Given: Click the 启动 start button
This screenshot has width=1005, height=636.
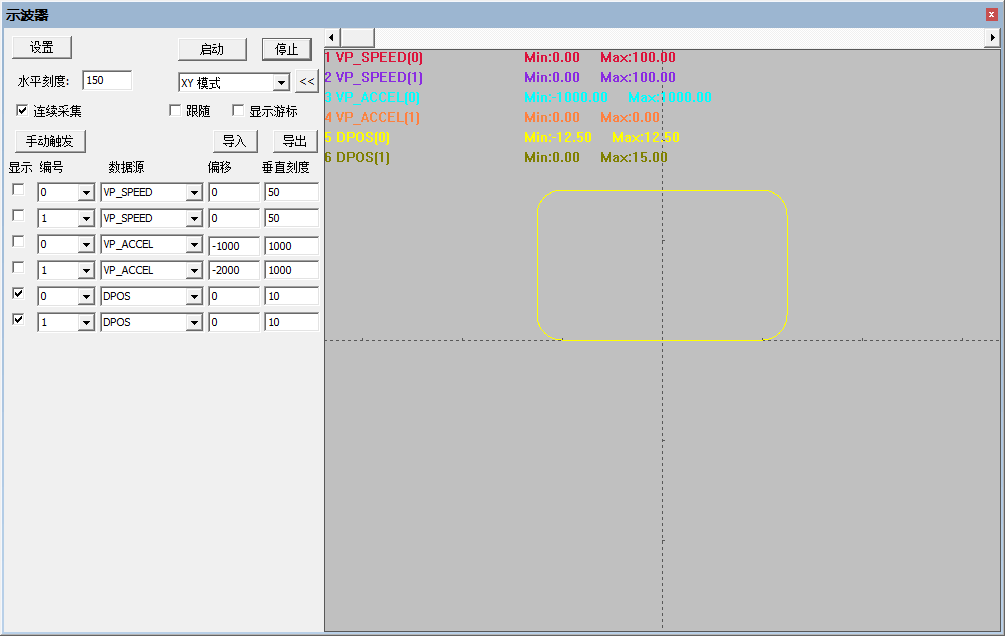Looking at the screenshot, I should 212,48.
